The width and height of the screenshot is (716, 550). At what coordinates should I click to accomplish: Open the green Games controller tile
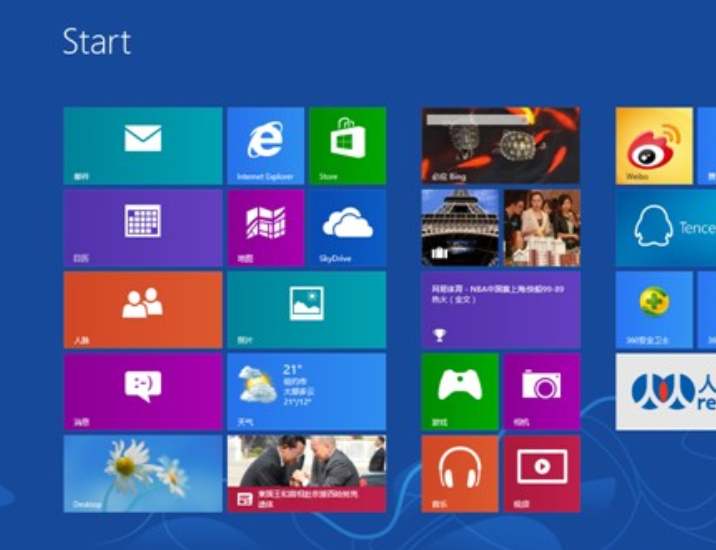click(460, 392)
